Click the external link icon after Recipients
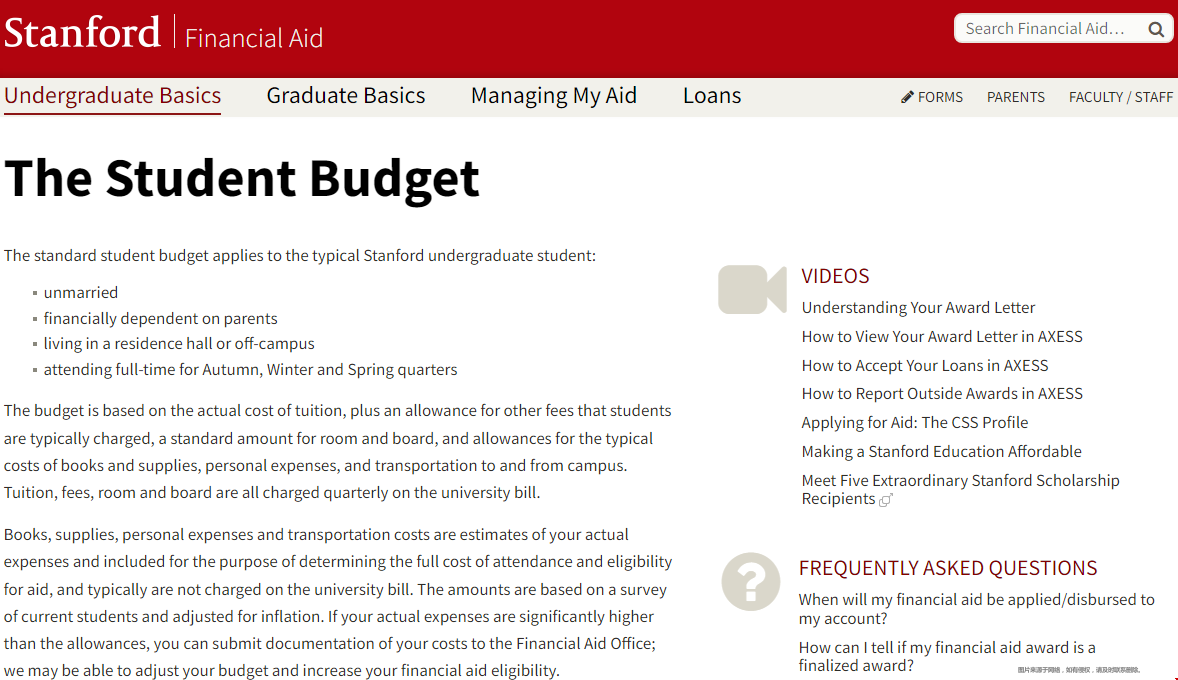The image size is (1178, 680). click(x=885, y=500)
